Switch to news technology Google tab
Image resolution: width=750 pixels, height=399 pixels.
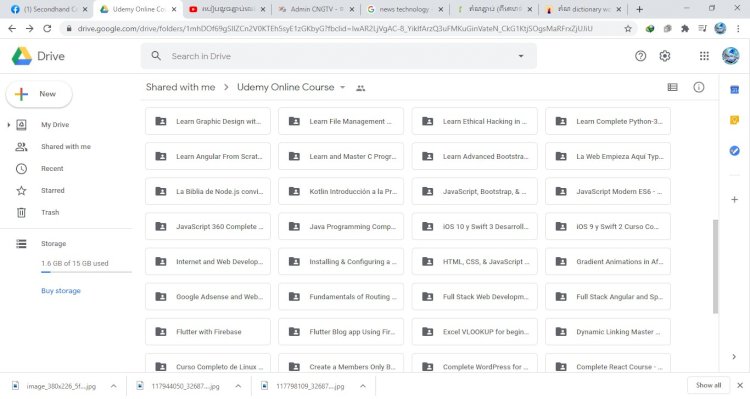(405, 9)
